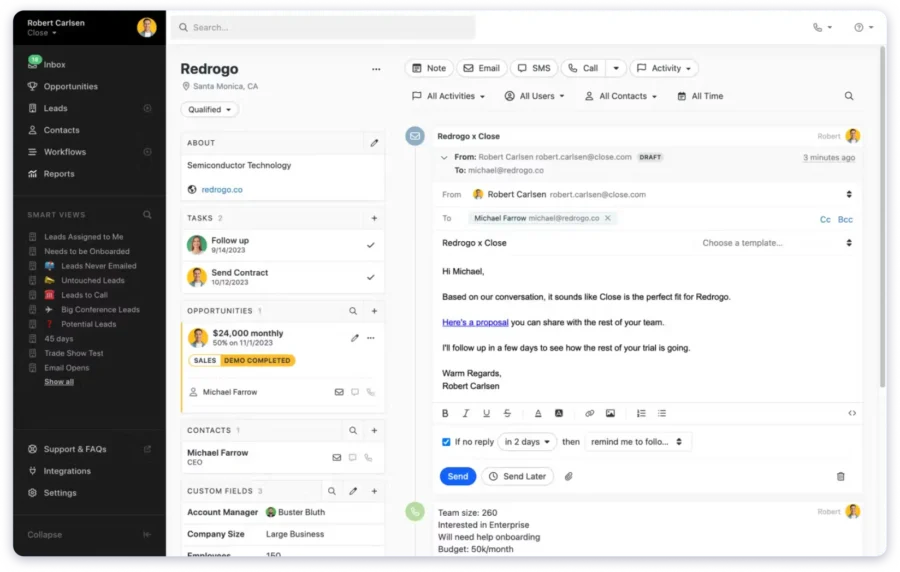Open Reports in sidebar
This screenshot has width=900, height=572.
[x=59, y=174]
